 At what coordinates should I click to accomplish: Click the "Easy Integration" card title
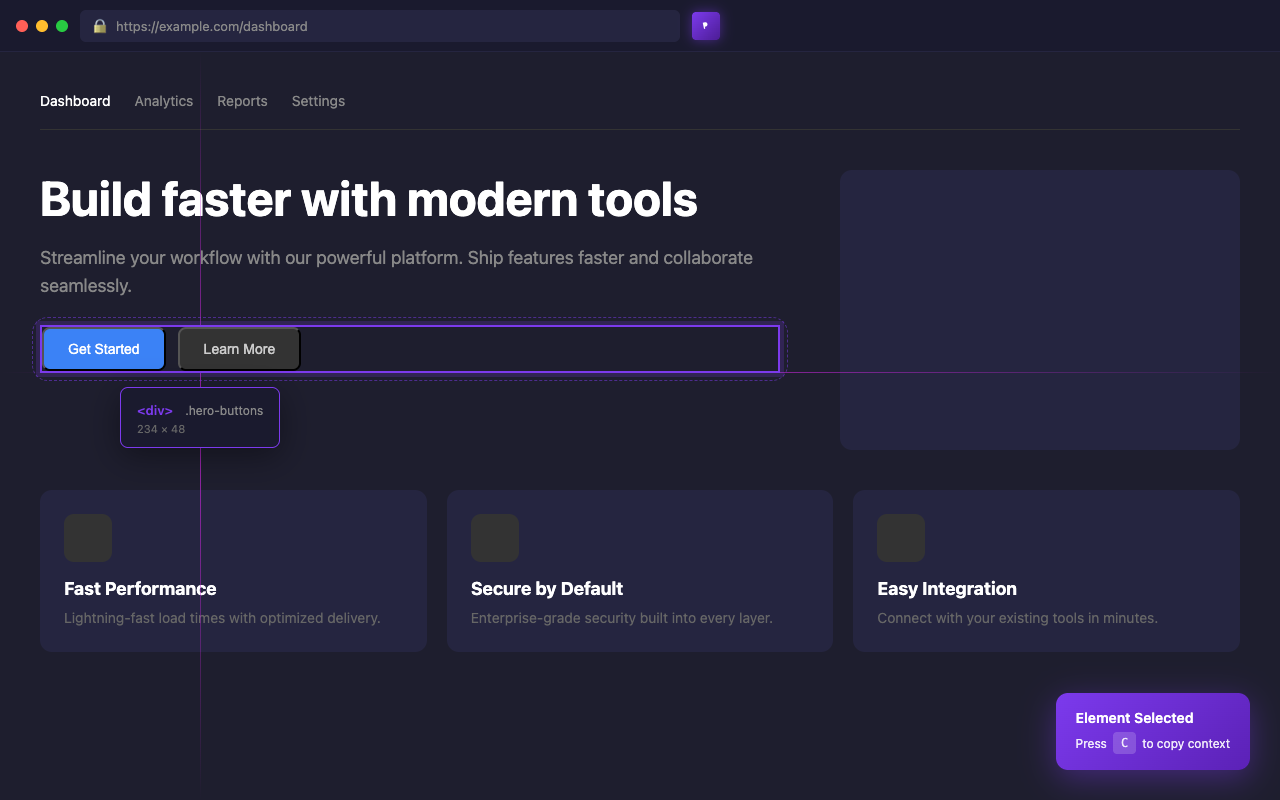click(947, 589)
